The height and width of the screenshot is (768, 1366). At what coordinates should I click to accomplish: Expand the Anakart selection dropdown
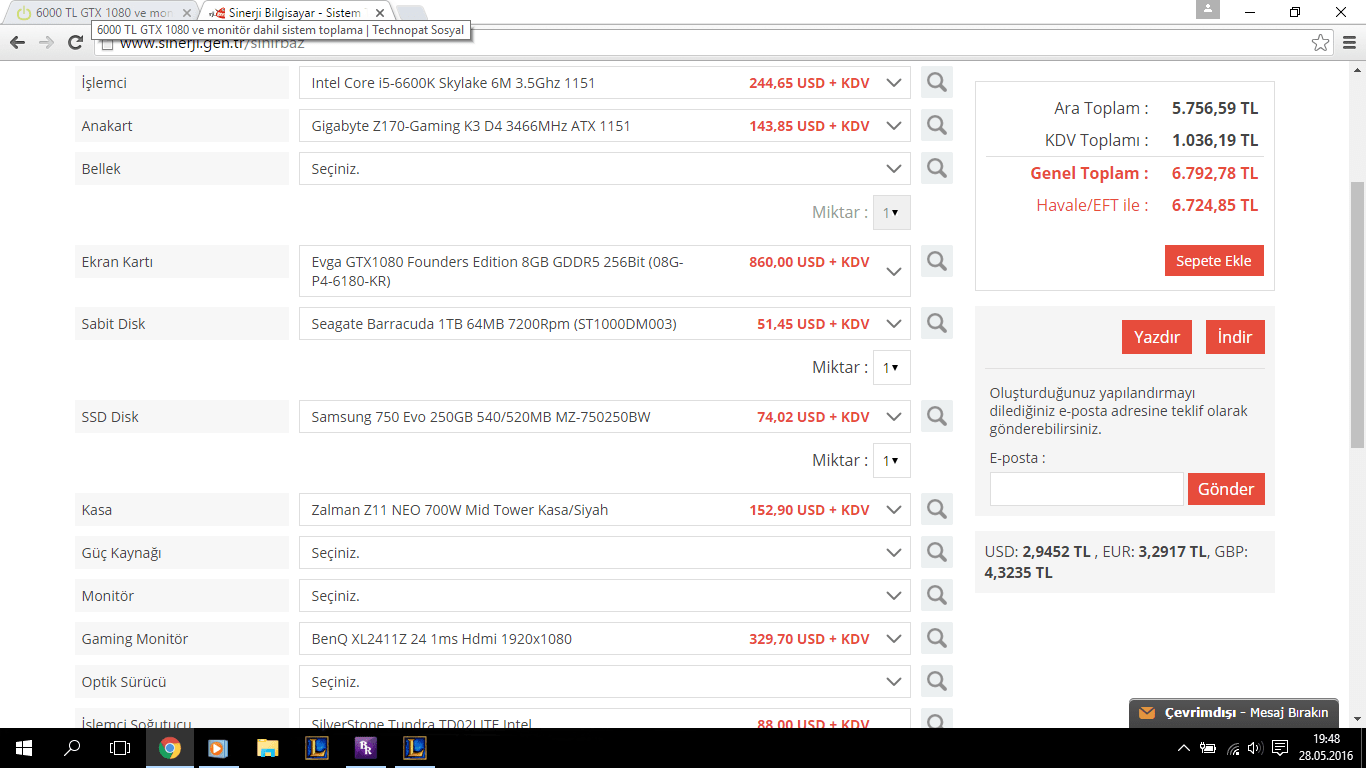(x=605, y=126)
